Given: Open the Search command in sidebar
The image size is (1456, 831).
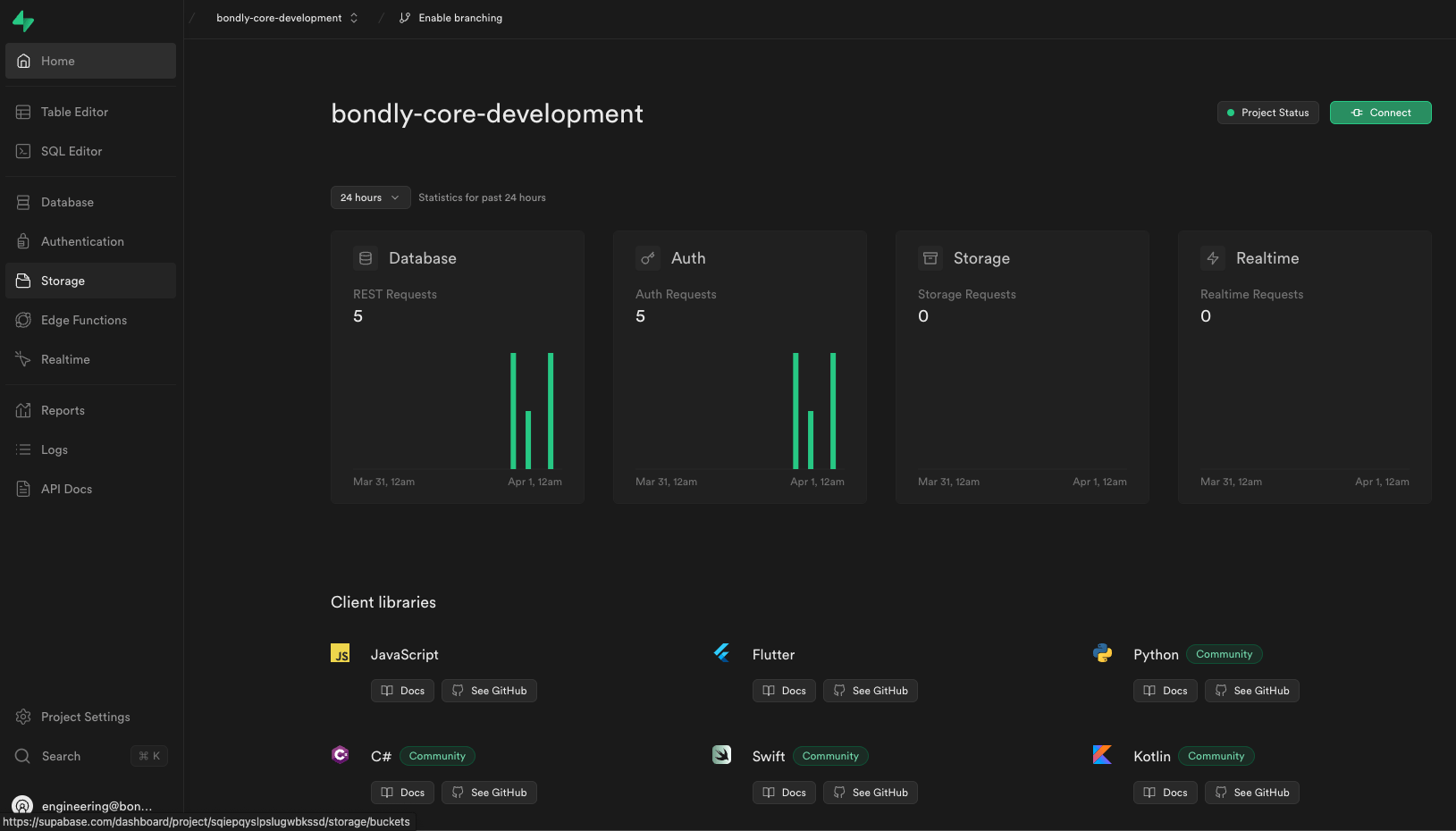Looking at the screenshot, I should 90,756.
